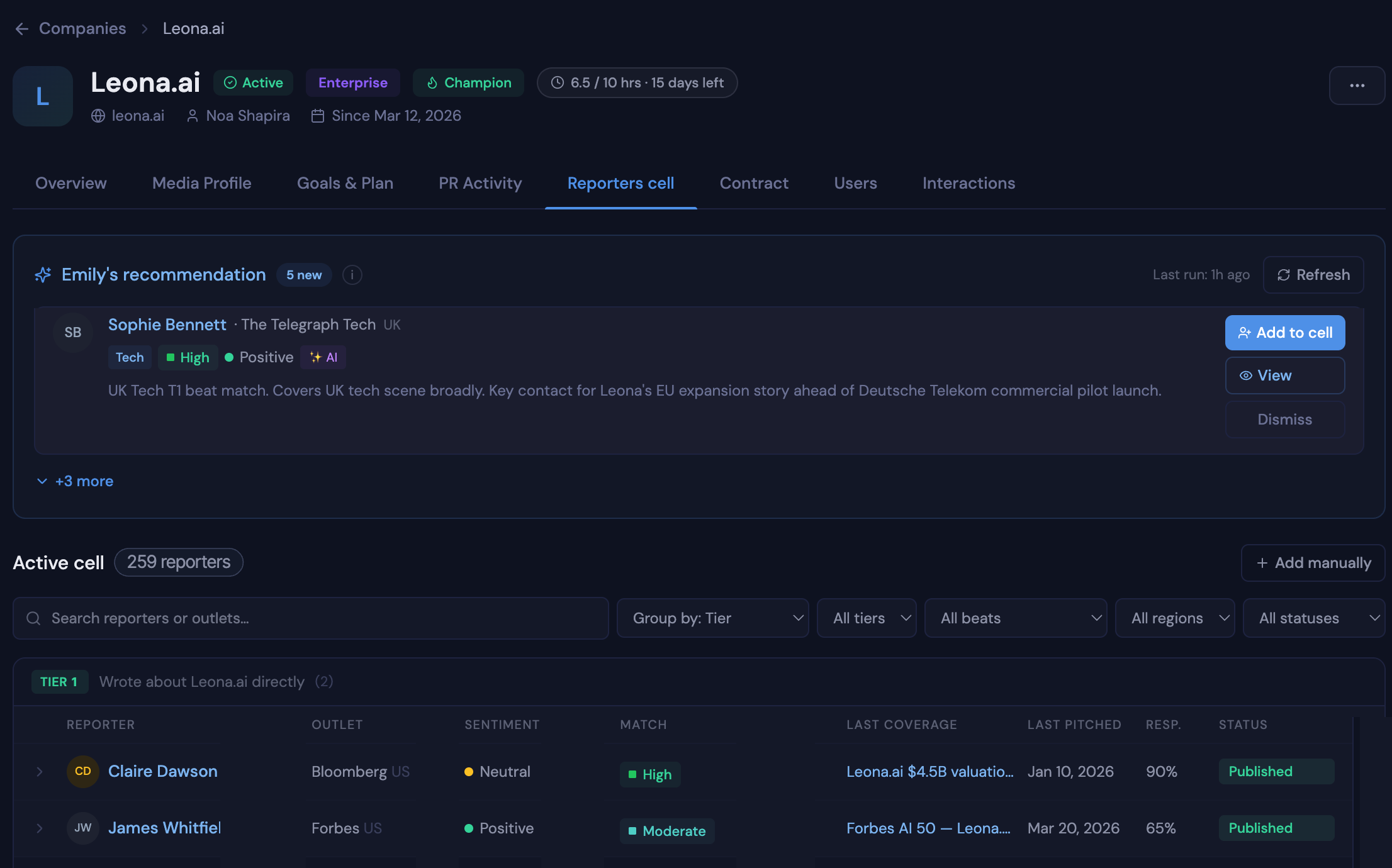1392x868 pixels.
Task: Open the Users tab
Action: [855, 183]
